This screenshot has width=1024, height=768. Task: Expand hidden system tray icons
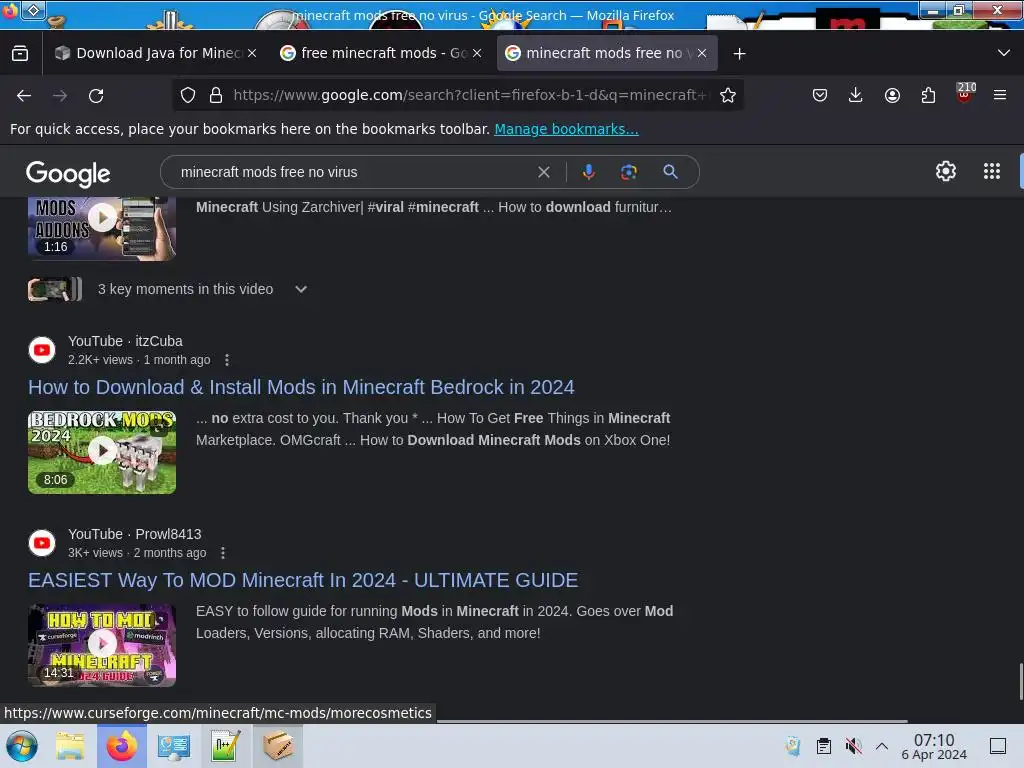[x=882, y=746]
